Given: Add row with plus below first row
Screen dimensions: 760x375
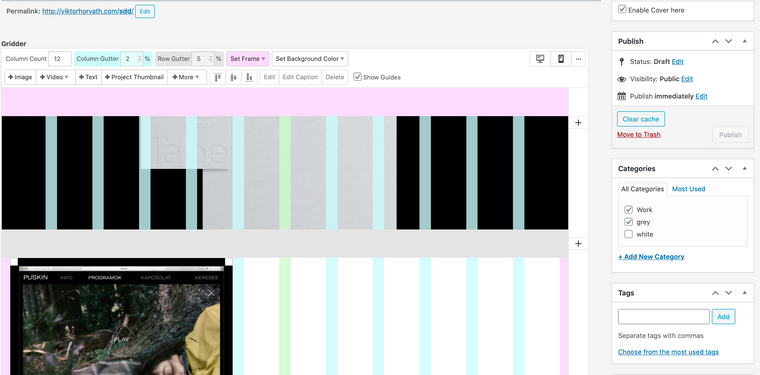Looking at the screenshot, I should coord(578,123).
